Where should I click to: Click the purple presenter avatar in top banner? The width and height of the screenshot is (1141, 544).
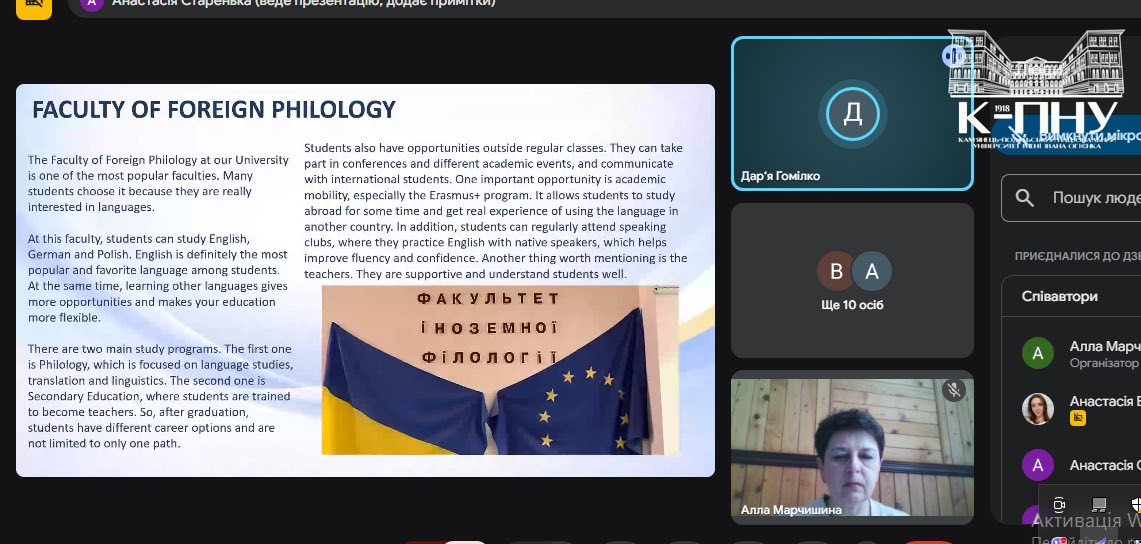tap(92, 4)
